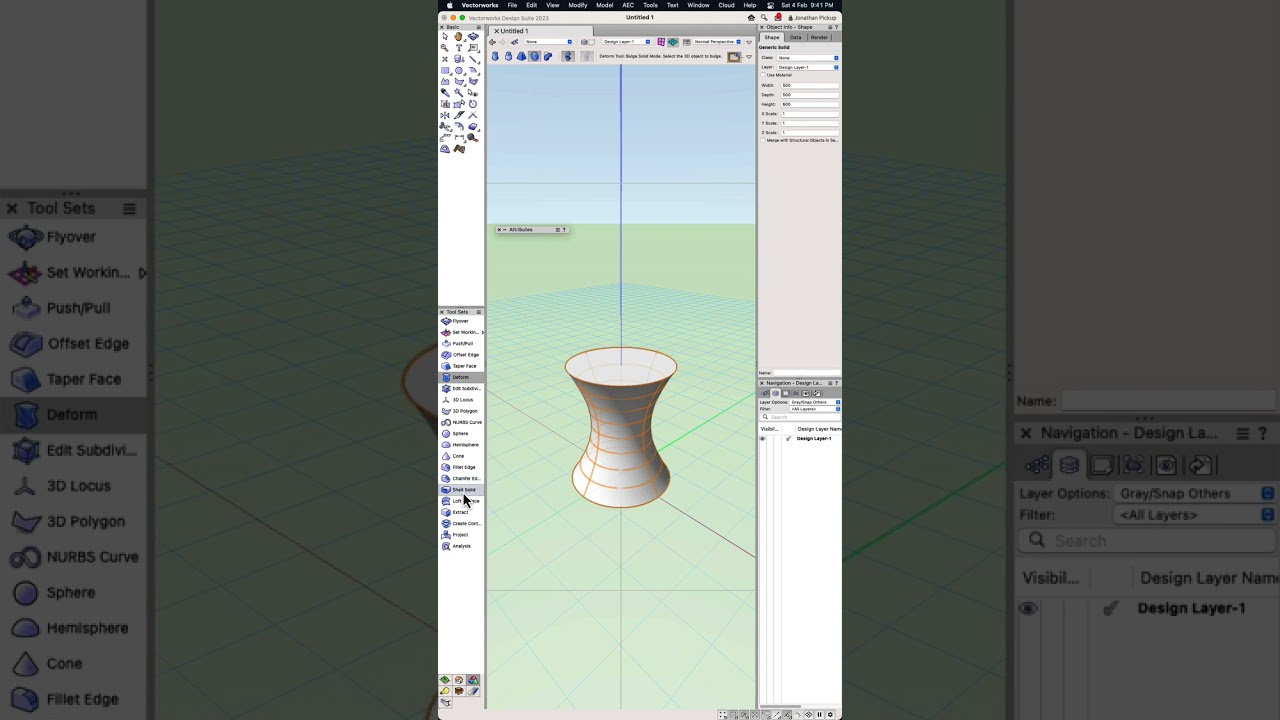Choose the Create Contours tool

(x=461, y=523)
